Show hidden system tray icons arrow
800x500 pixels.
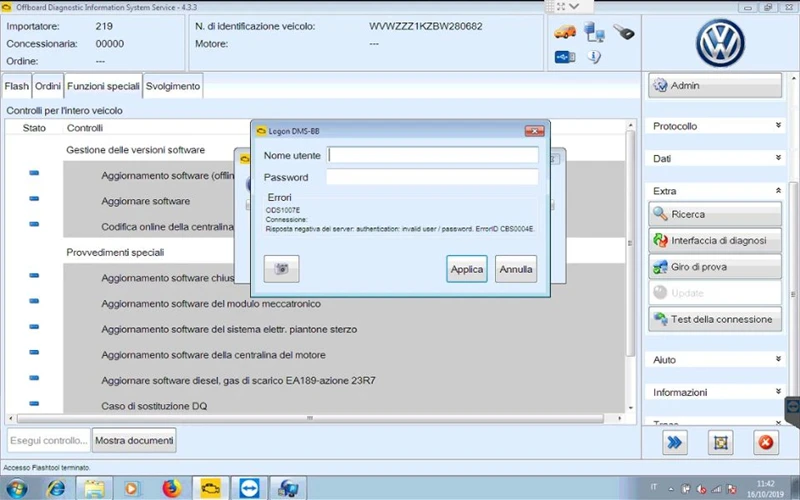(670, 489)
